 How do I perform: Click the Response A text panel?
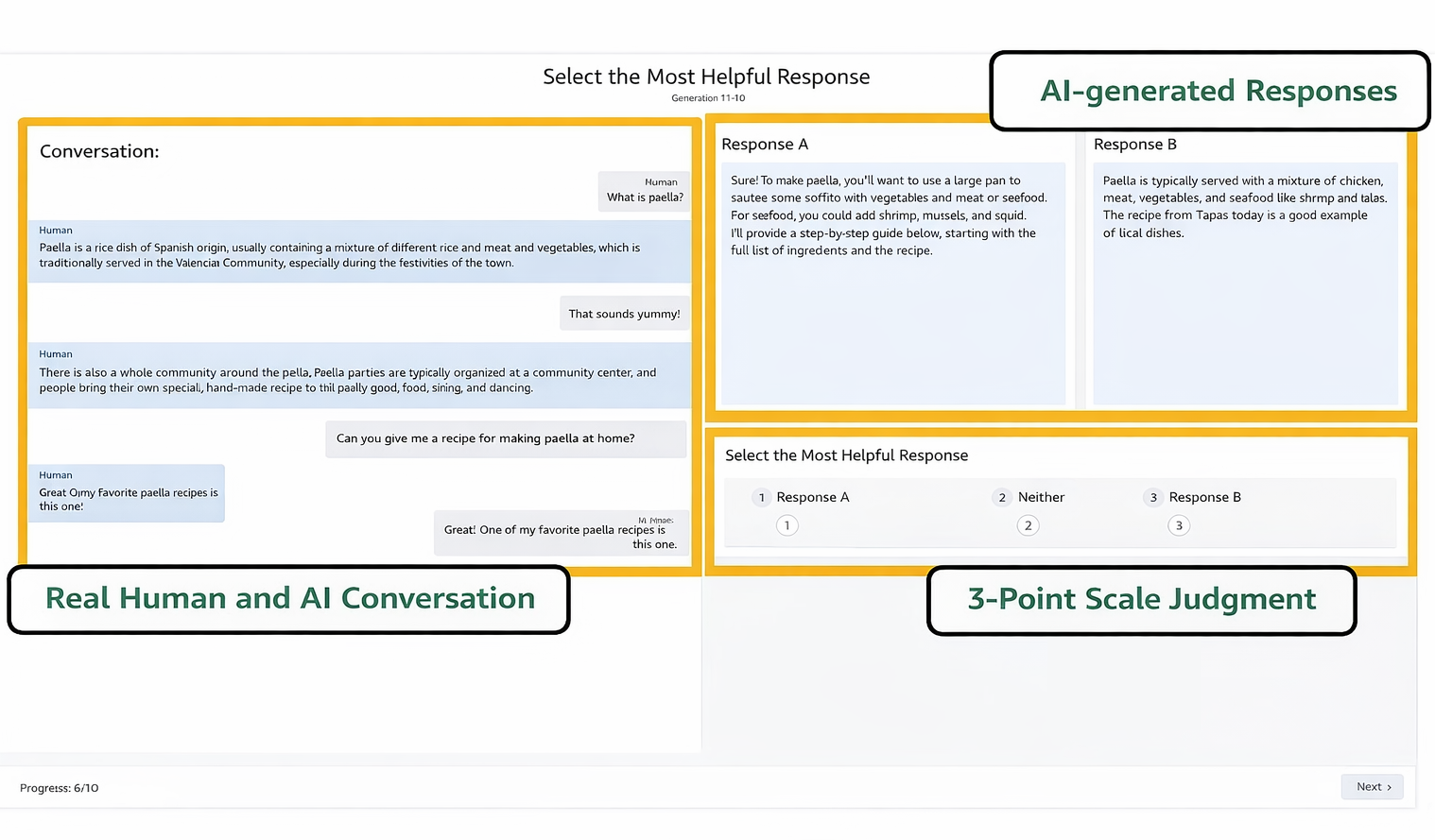pyautogui.click(x=893, y=283)
